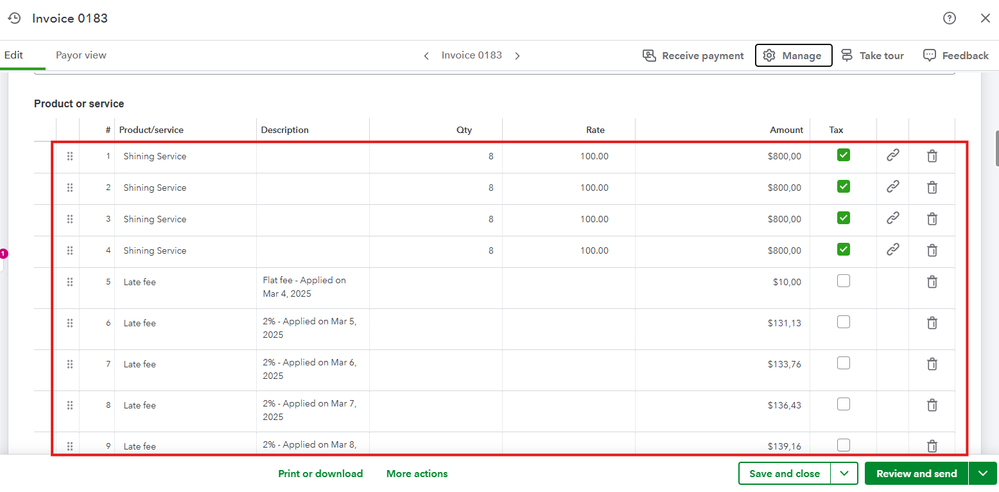Click the Amount column header
999x492 pixels.
[786, 130]
